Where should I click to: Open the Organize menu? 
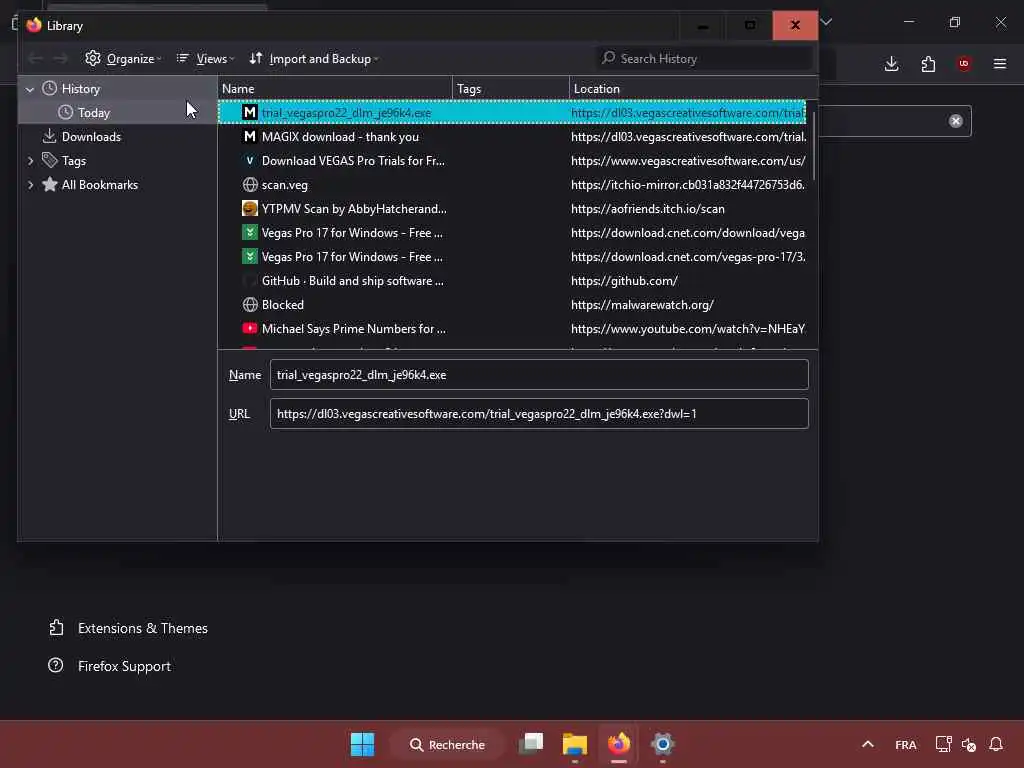123,59
